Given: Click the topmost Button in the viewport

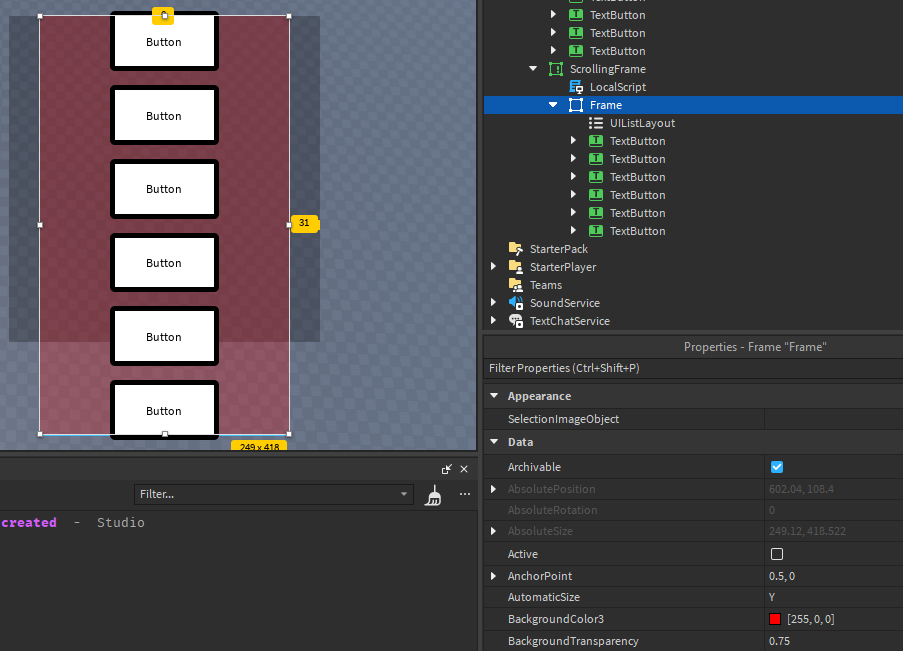Looking at the screenshot, I should [x=164, y=41].
